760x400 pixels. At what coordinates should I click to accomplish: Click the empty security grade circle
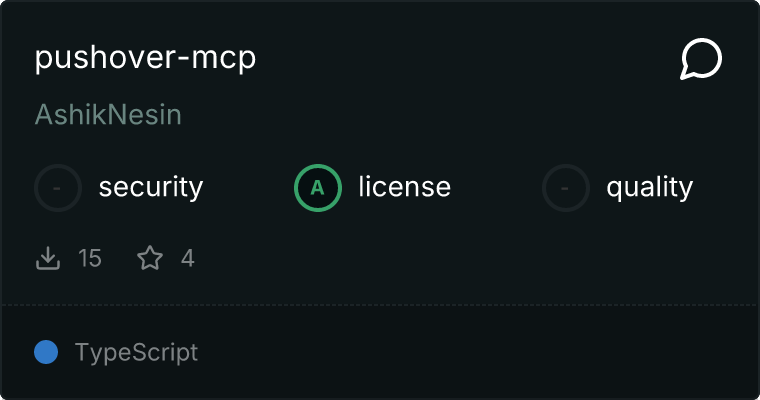[x=58, y=188]
